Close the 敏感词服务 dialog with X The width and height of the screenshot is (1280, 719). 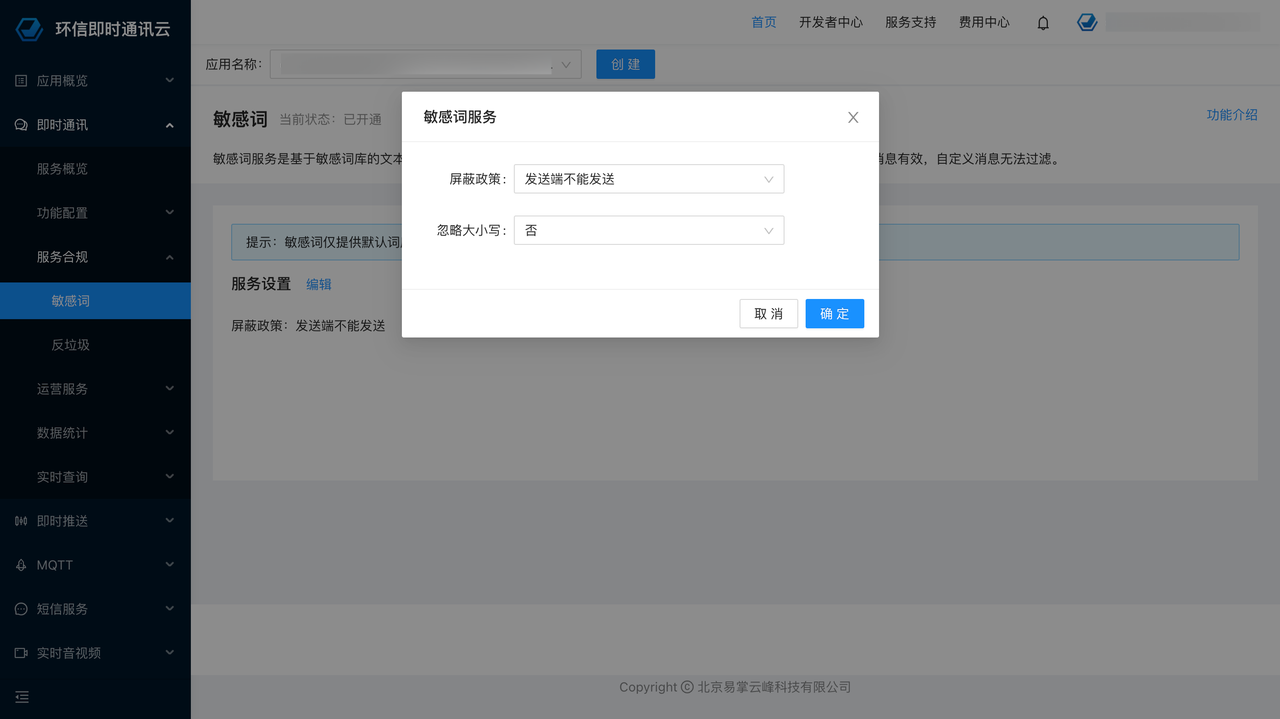(853, 117)
